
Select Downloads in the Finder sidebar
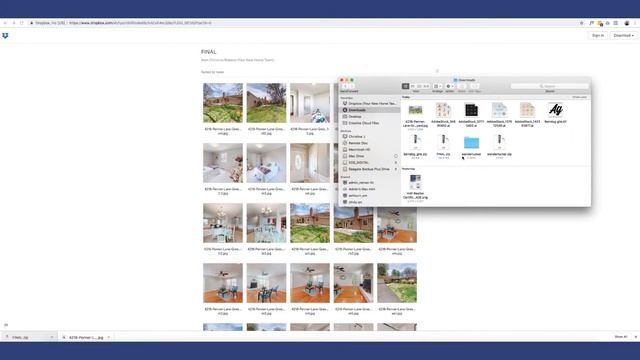pos(369,110)
